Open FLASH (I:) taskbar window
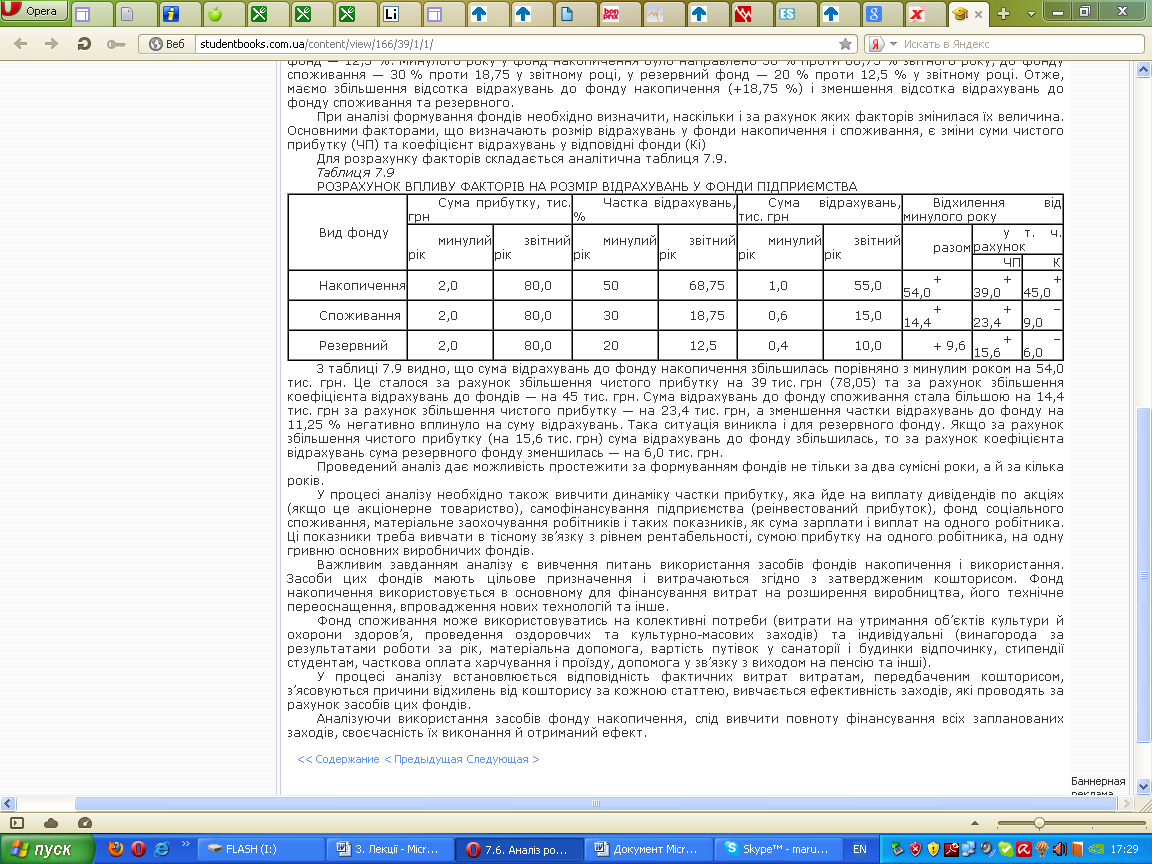 pyautogui.click(x=262, y=849)
